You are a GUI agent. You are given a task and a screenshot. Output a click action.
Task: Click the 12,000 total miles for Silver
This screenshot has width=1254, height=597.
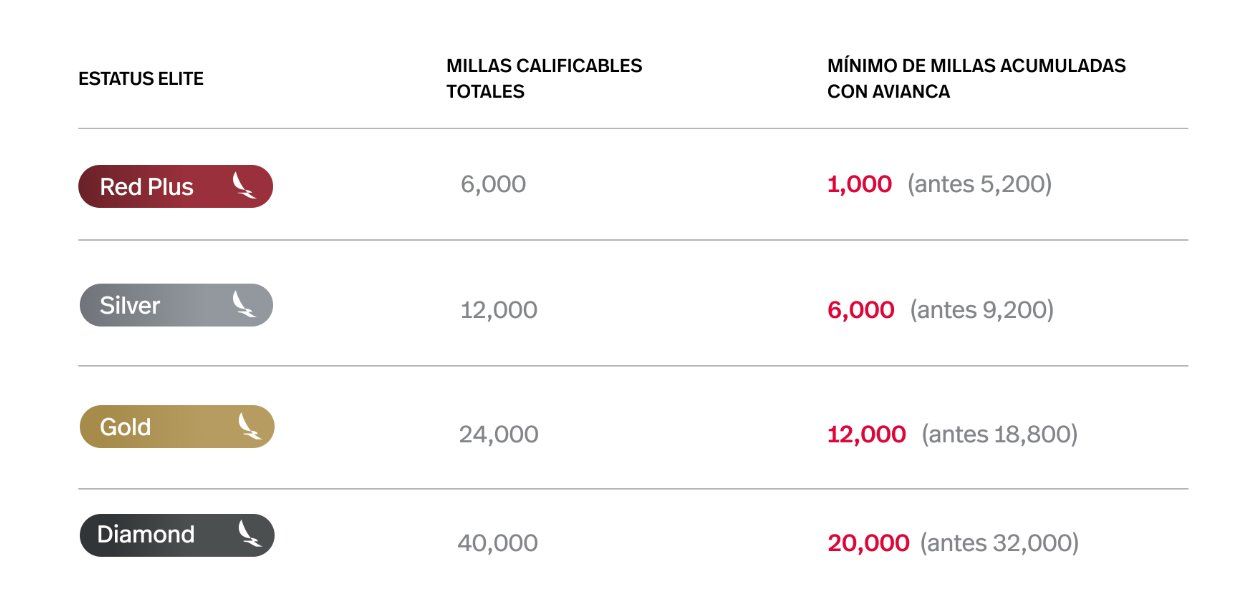(498, 310)
